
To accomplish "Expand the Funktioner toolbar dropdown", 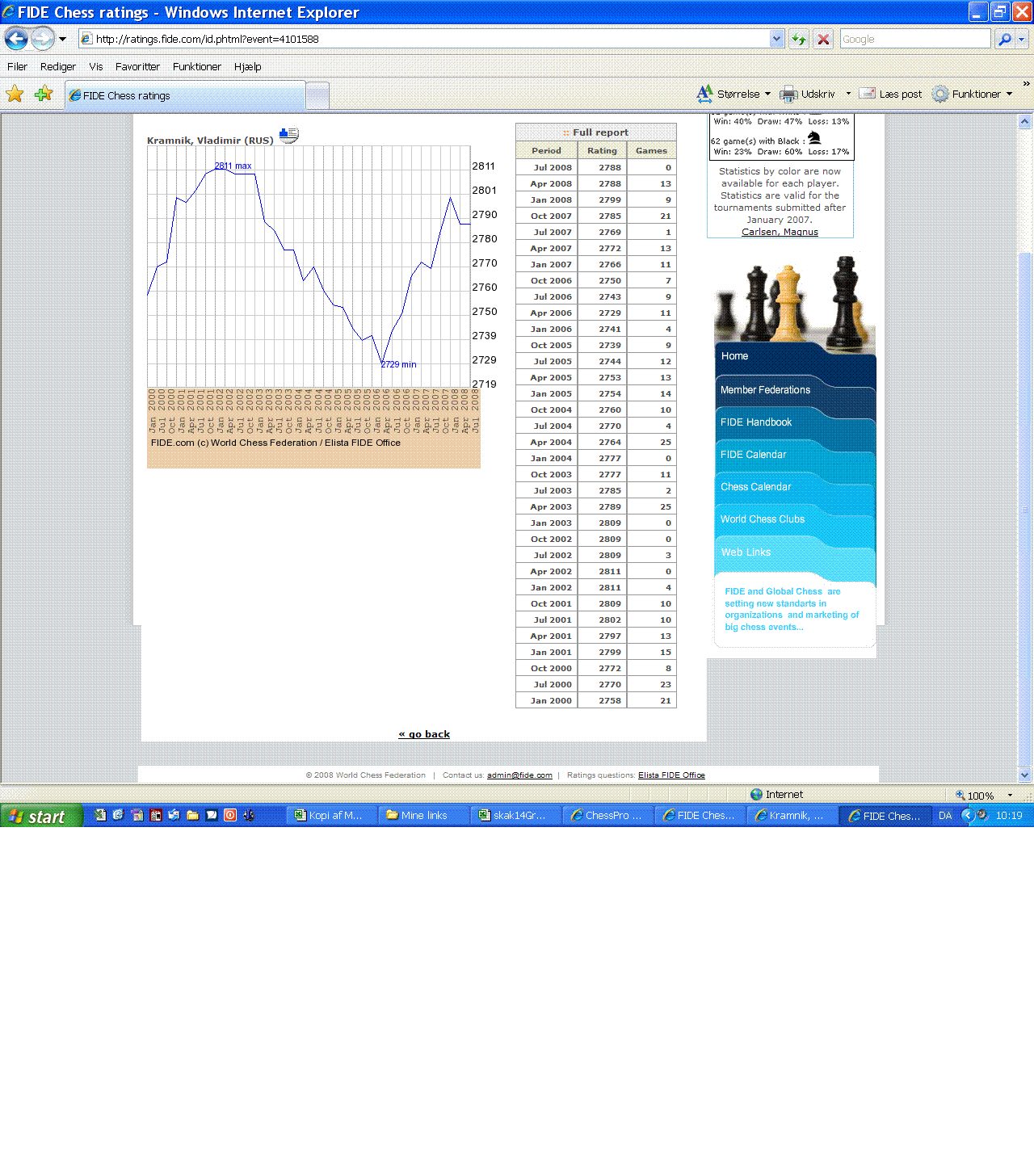I will (x=1009, y=94).
